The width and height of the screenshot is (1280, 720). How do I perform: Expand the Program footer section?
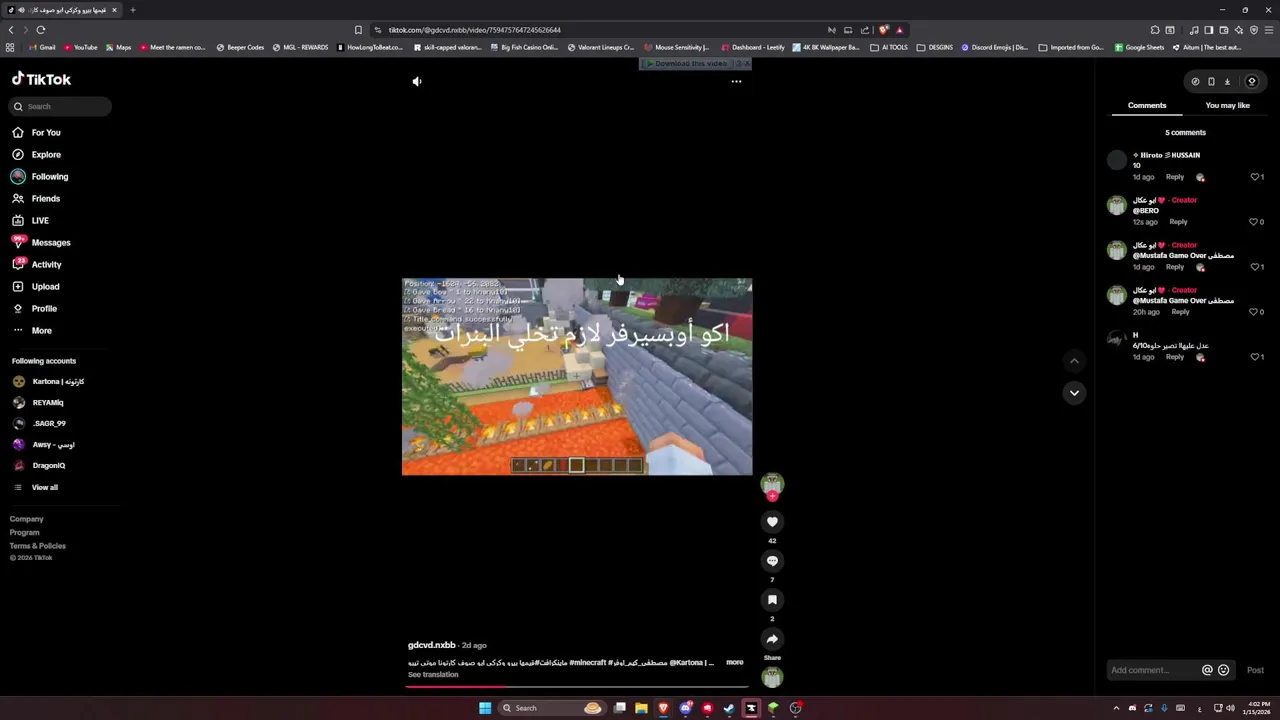coord(25,533)
